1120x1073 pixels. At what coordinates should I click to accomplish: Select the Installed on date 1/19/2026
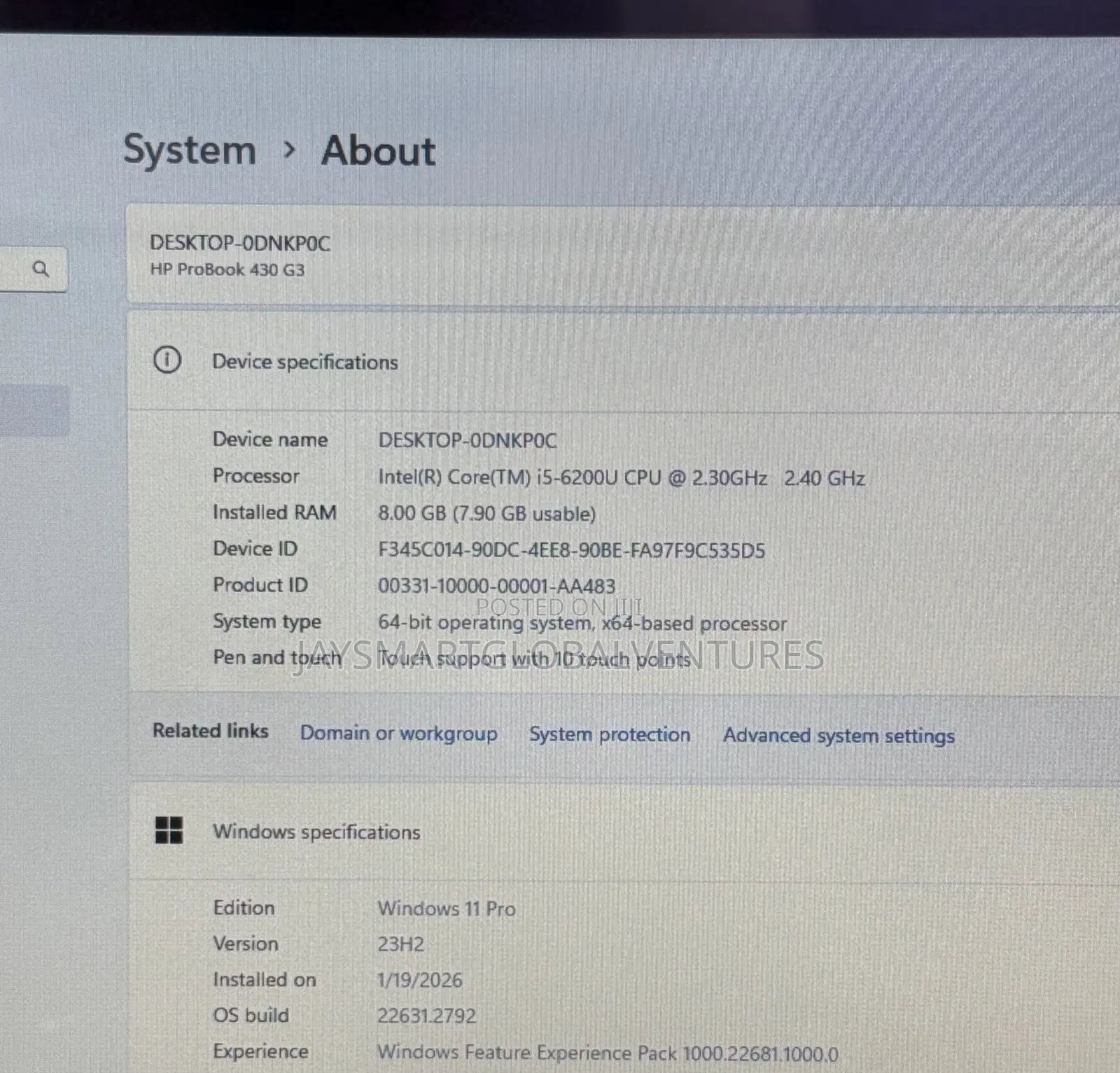point(420,980)
